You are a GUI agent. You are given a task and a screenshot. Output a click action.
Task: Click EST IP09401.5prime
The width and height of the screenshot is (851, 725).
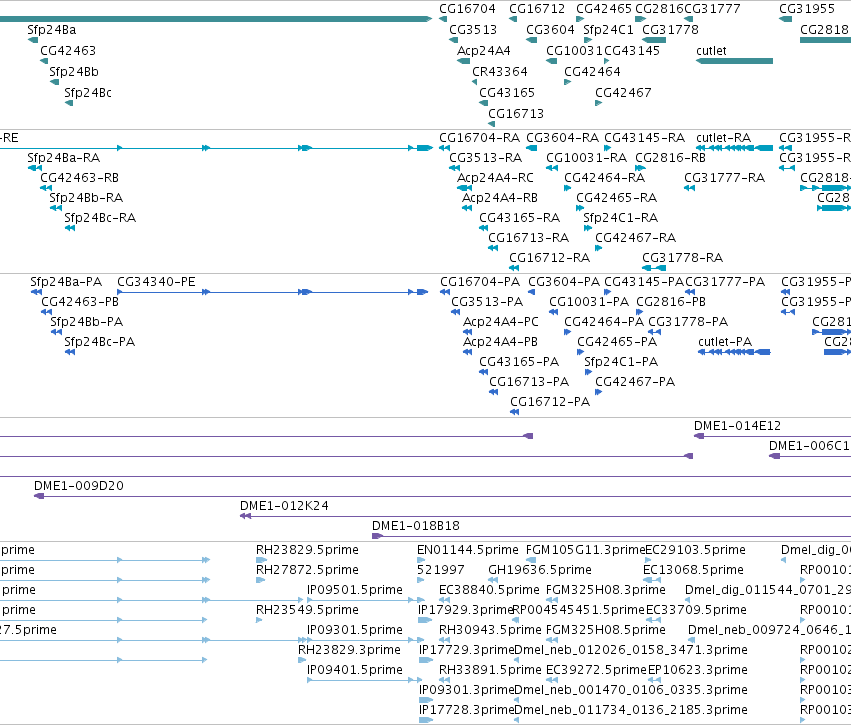pos(354,670)
